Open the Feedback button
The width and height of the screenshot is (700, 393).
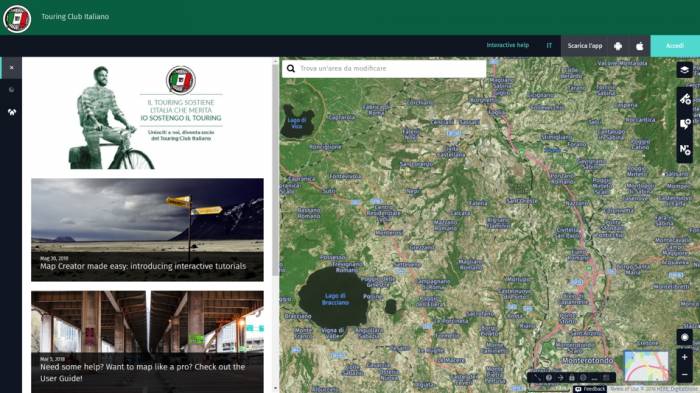[590, 389]
